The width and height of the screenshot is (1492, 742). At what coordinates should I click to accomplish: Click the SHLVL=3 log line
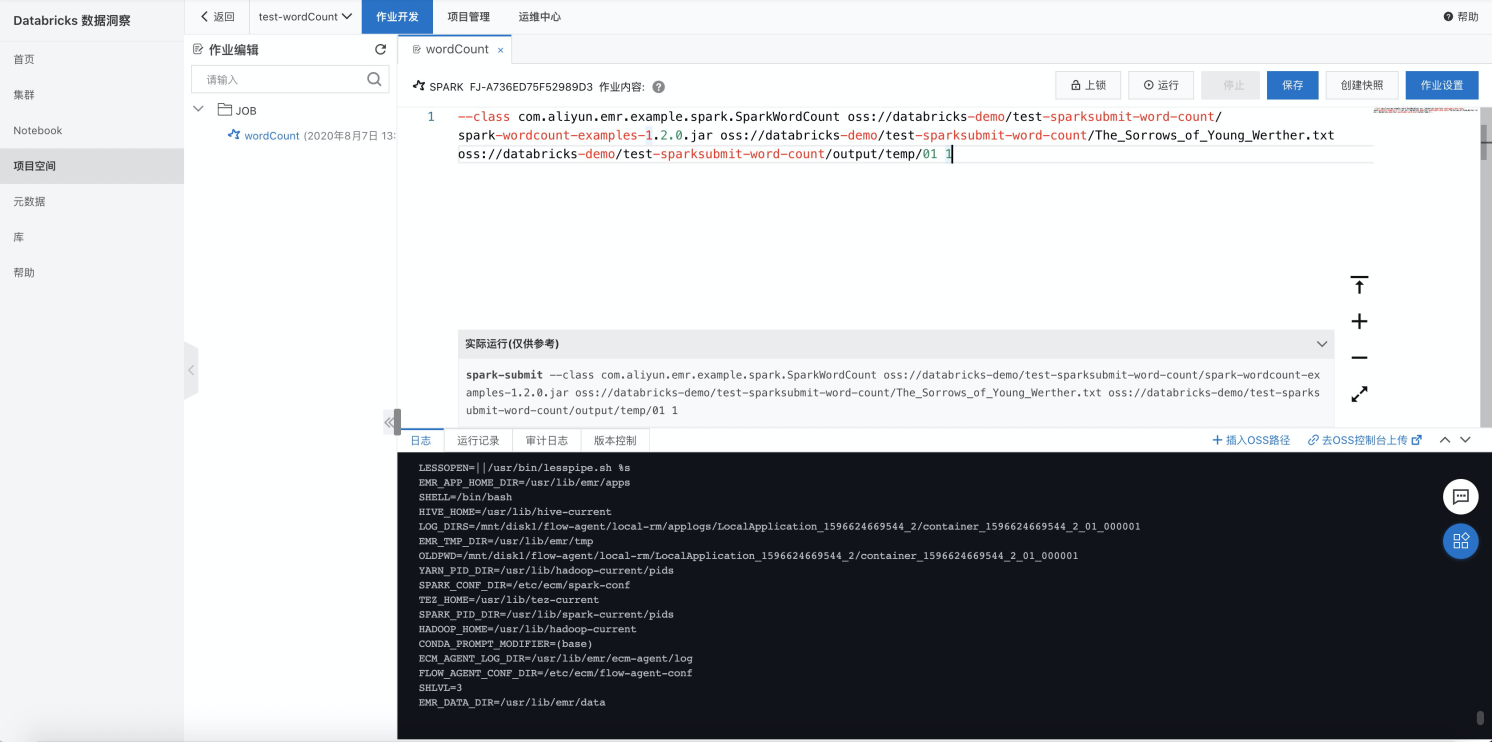(441, 688)
